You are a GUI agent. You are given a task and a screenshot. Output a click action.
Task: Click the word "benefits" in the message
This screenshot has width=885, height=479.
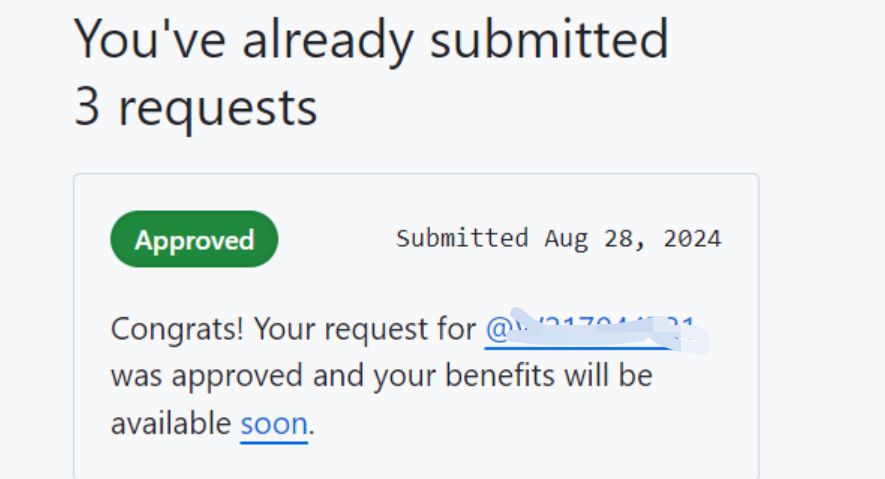(500, 376)
